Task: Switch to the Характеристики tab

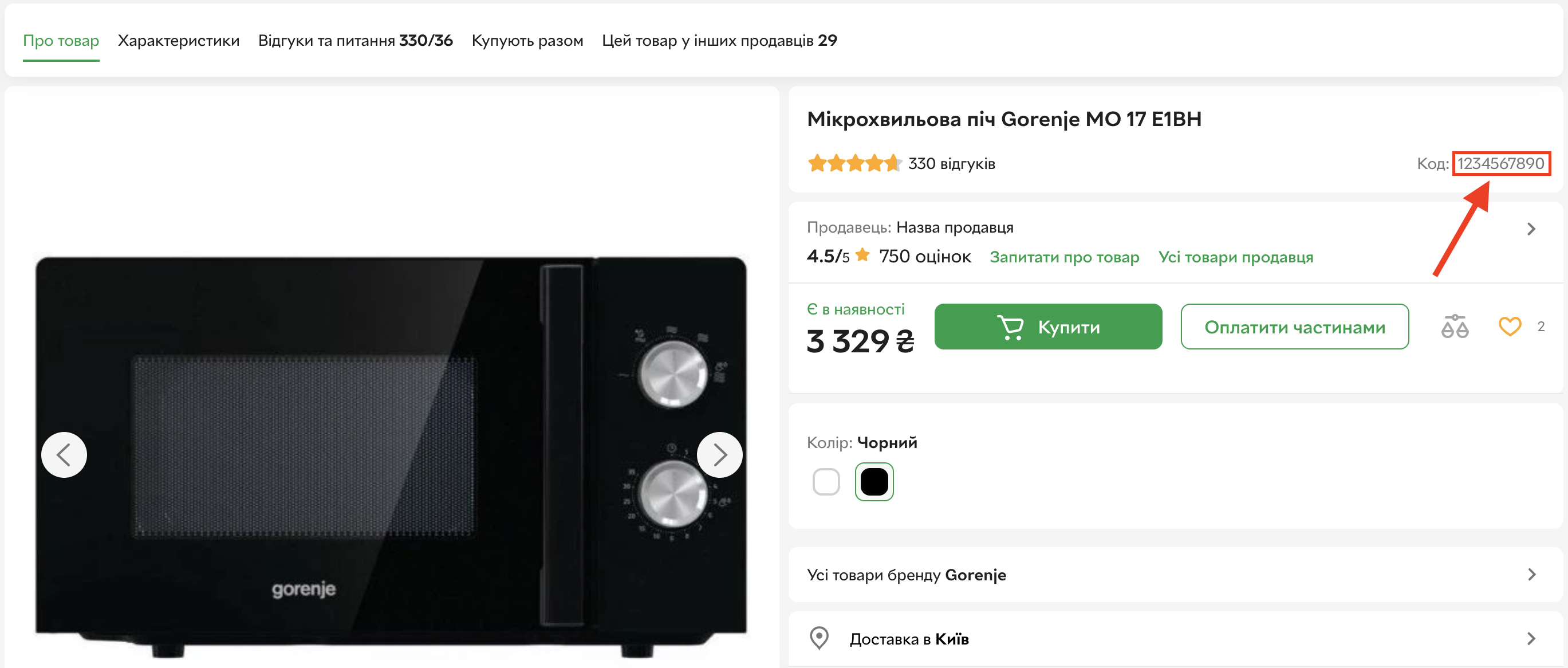Action: point(178,41)
